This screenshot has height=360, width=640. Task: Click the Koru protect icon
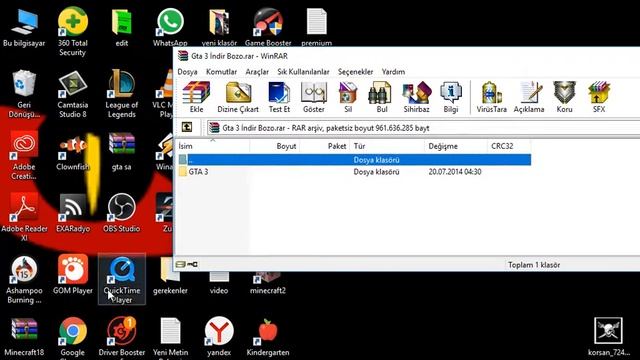coord(564,97)
